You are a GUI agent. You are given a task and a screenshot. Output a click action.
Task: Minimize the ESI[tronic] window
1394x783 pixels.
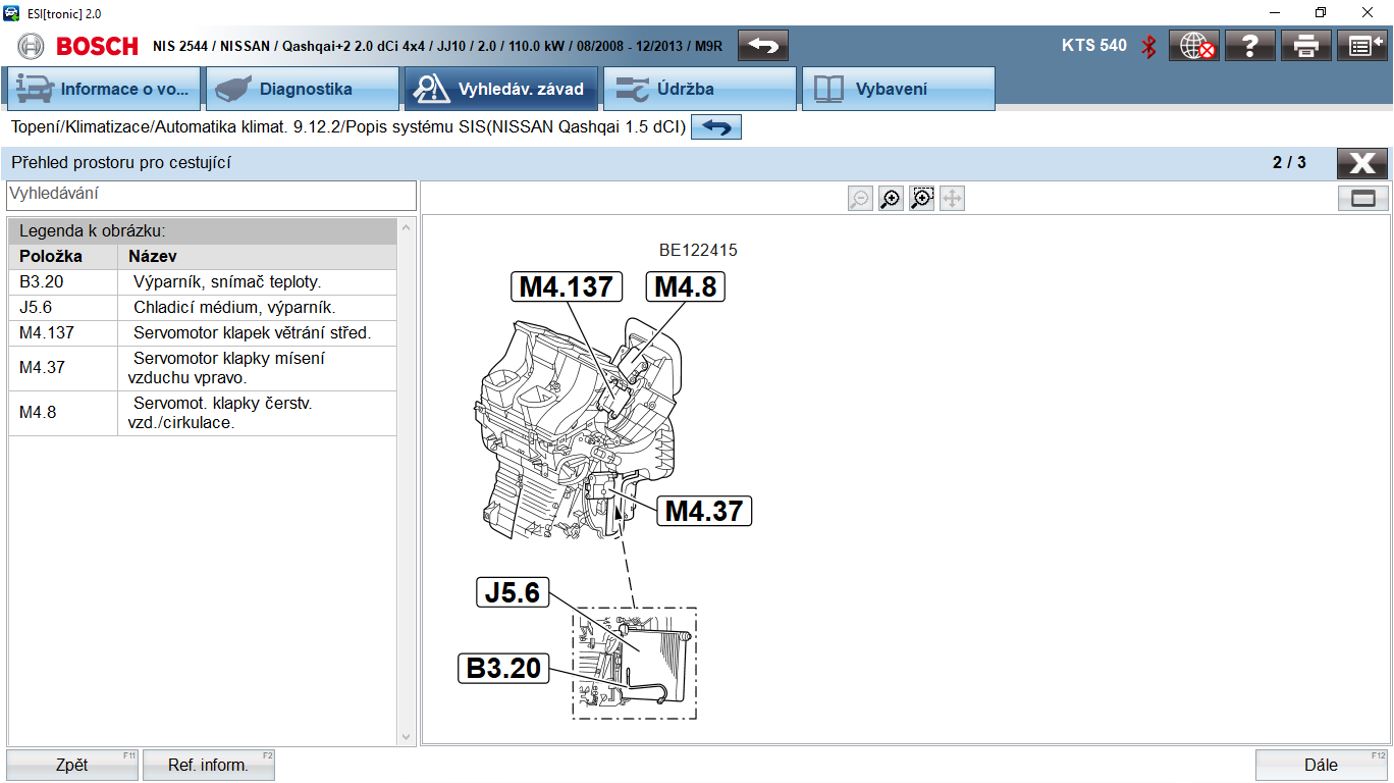click(x=1275, y=13)
